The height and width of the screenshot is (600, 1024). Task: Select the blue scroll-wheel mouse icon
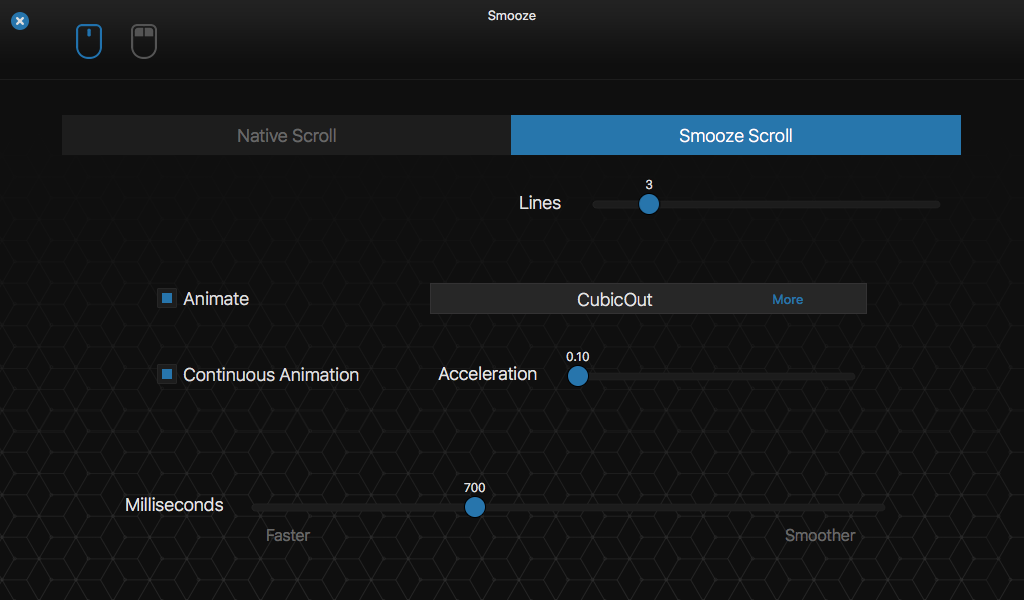pos(89,41)
